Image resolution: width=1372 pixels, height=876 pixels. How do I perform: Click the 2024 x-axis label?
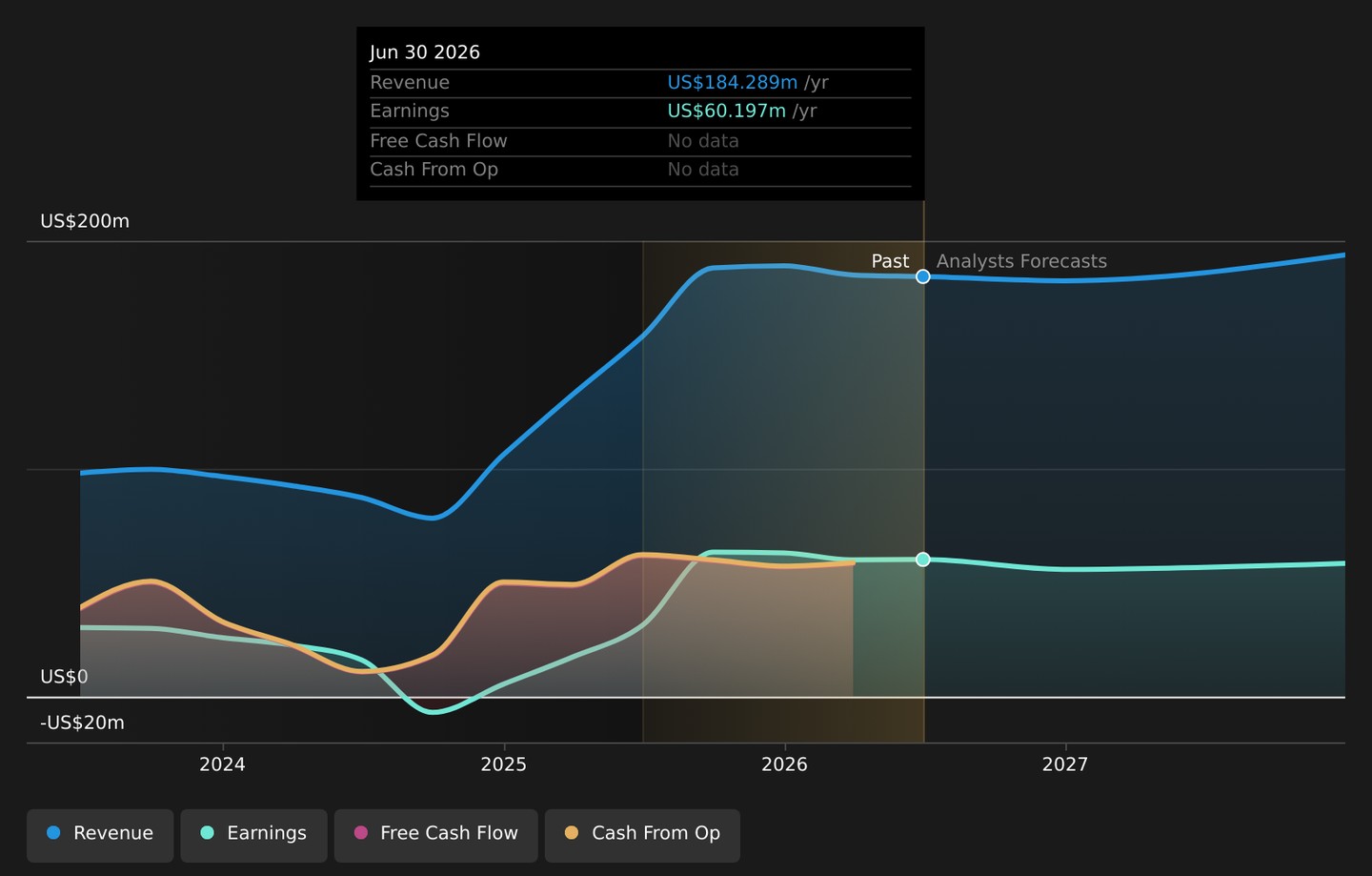222,764
